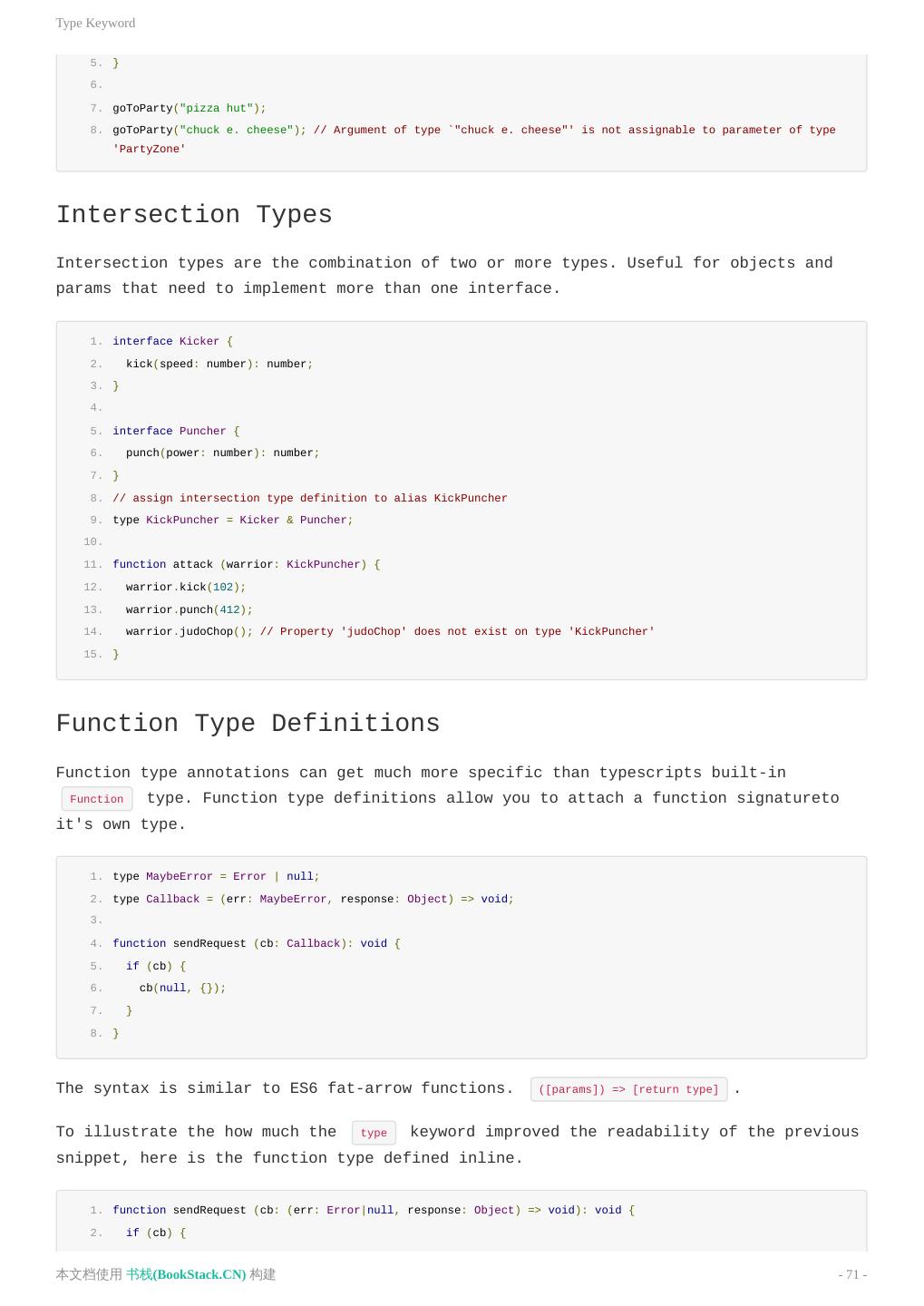Screen dimensions: 924x1306
Task: Click the function attack declaration line
Action: 246,564
